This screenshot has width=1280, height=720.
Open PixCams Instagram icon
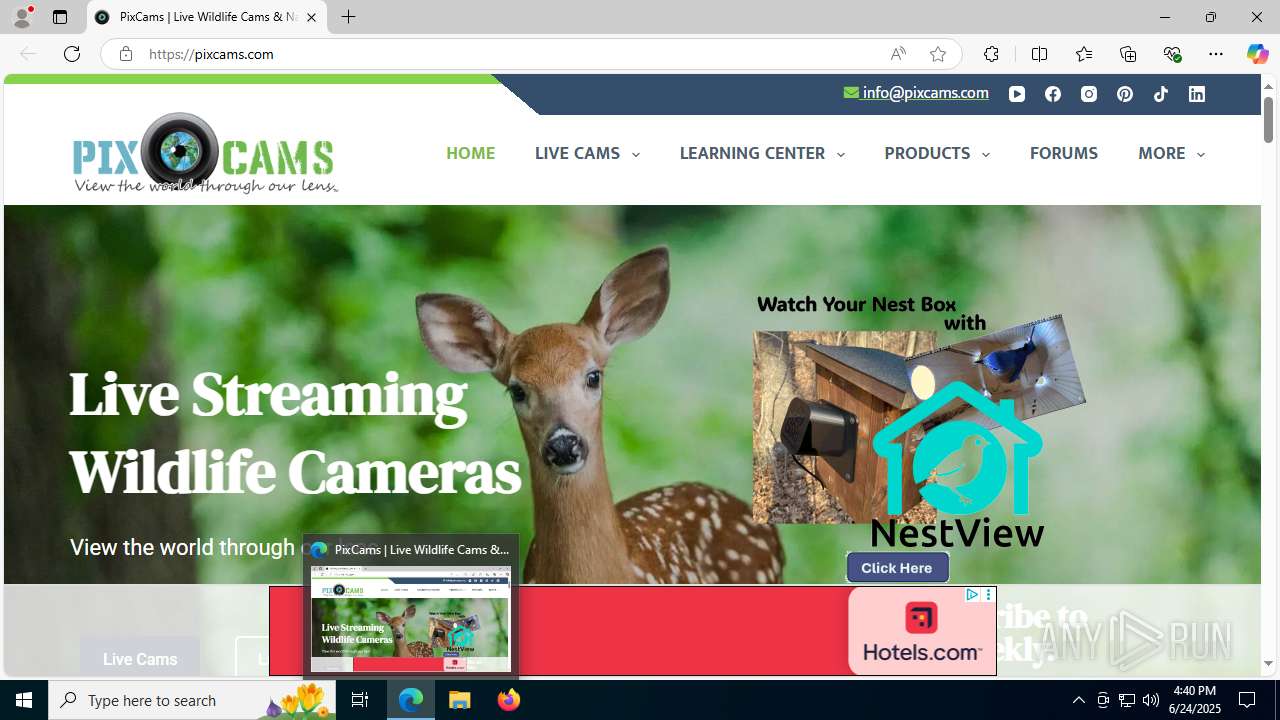(x=1089, y=94)
